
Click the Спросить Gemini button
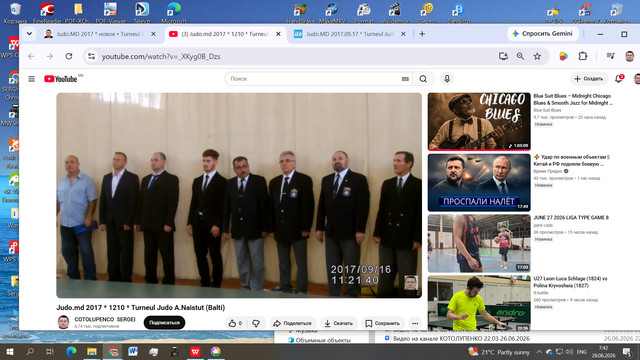click(543, 33)
